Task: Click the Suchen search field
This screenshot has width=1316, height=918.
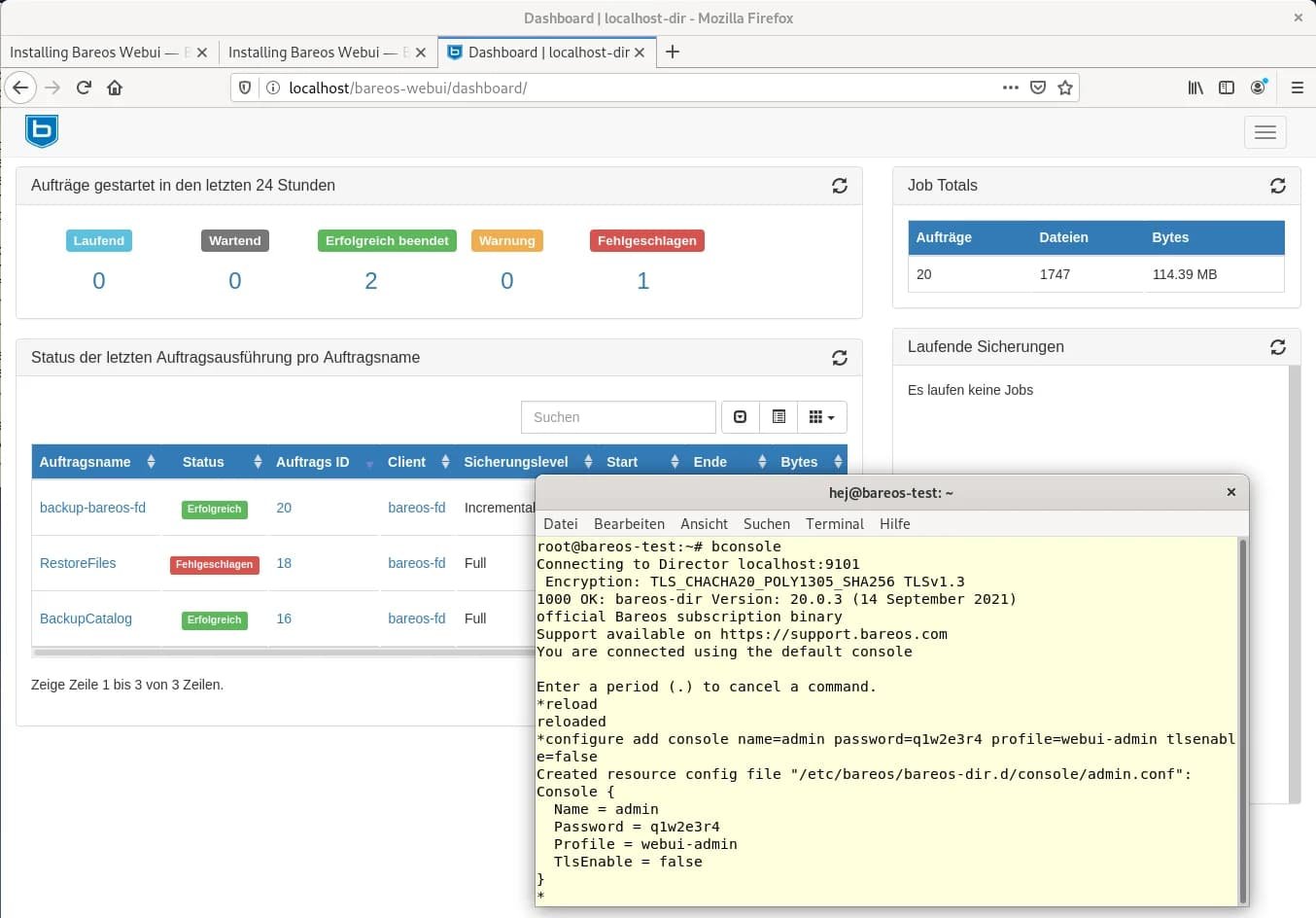Action: 618,417
